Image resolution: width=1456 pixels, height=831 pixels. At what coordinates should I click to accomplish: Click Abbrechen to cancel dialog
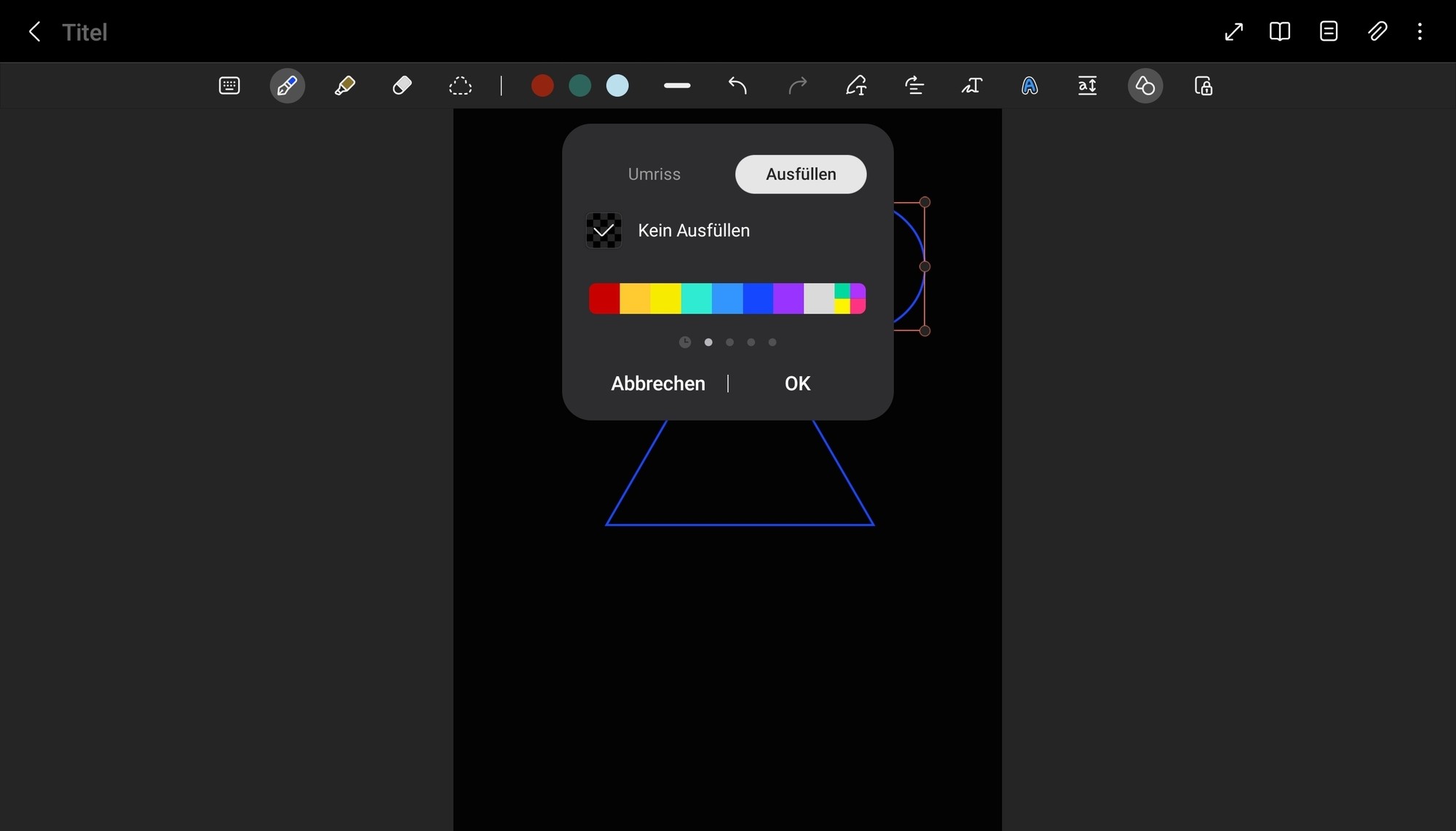click(x=658, y=383)
